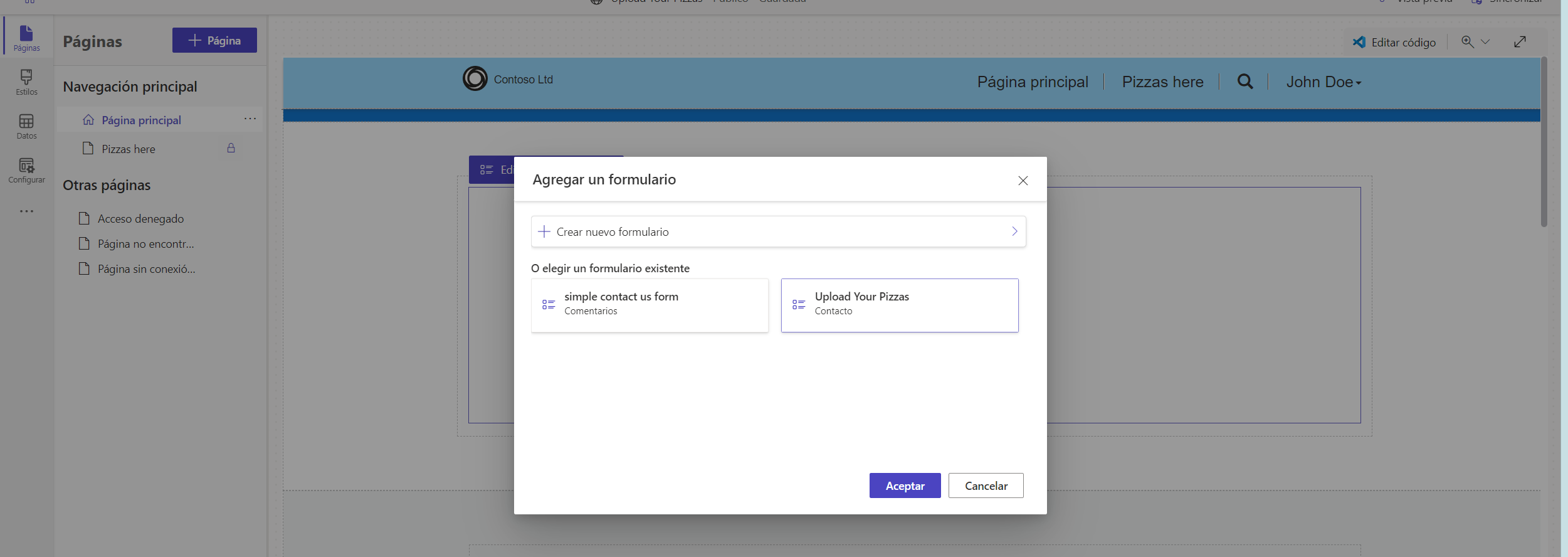Image resolution: width=1568 pixels, height=557 pixels.
Task: Click the Contoso Ltd site title
Action: tap(524, 80)
